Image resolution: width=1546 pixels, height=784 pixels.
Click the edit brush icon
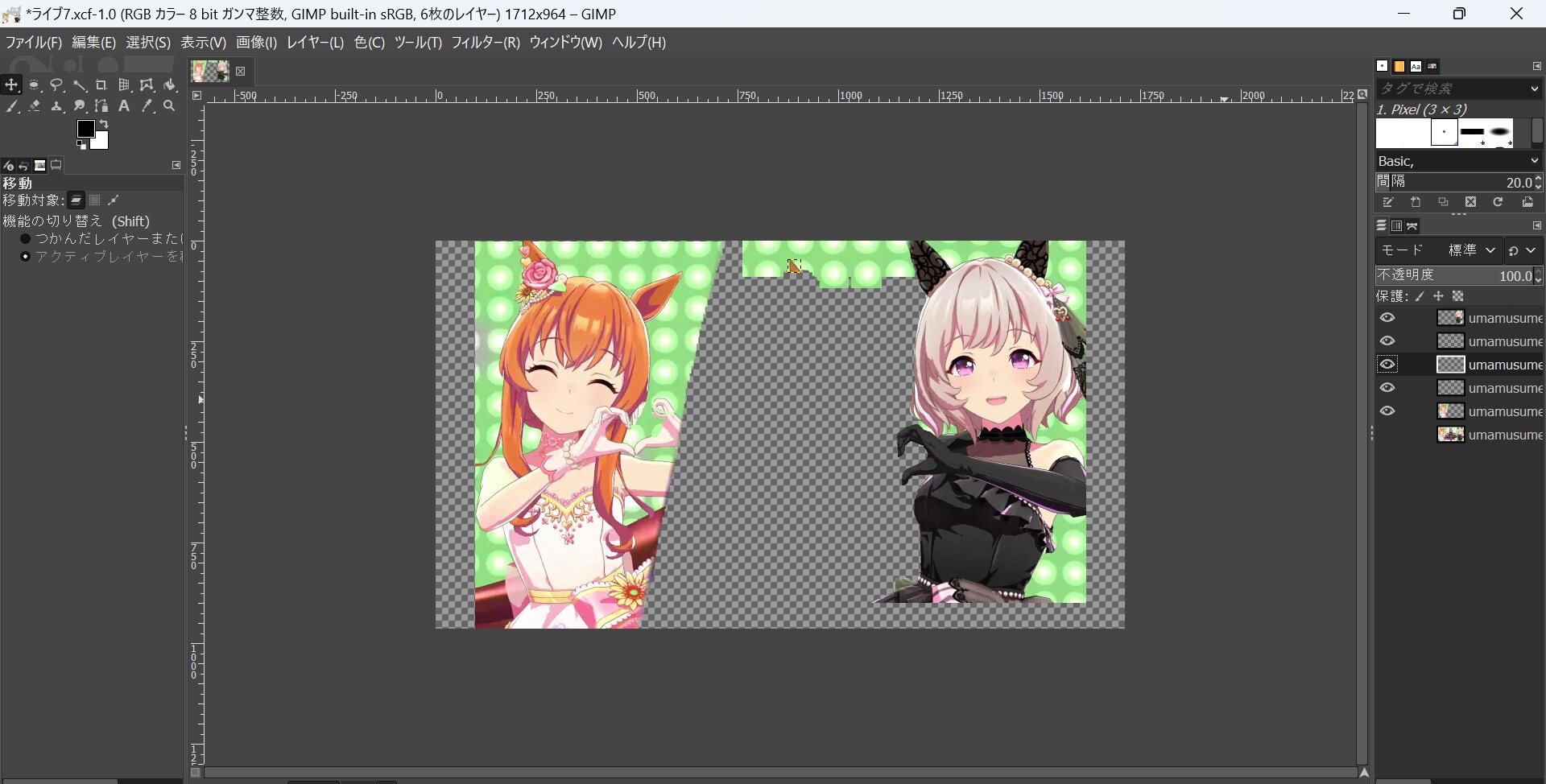(1388, 203)
